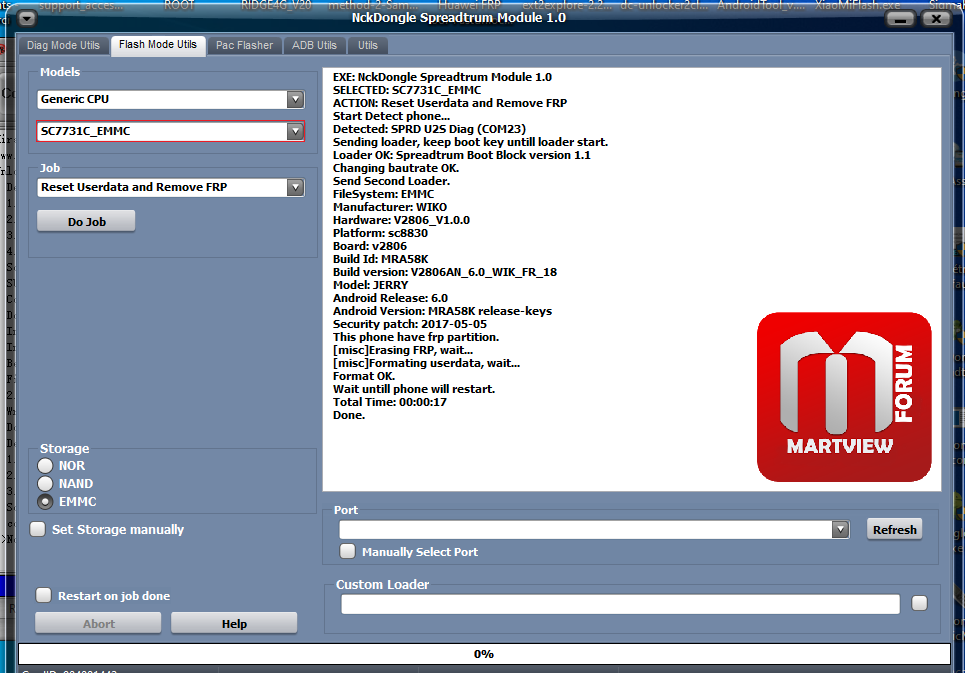Select the Flash Mode Utils tab
The width and height of the screenshot is (965, 673).
tap(158, 45)
